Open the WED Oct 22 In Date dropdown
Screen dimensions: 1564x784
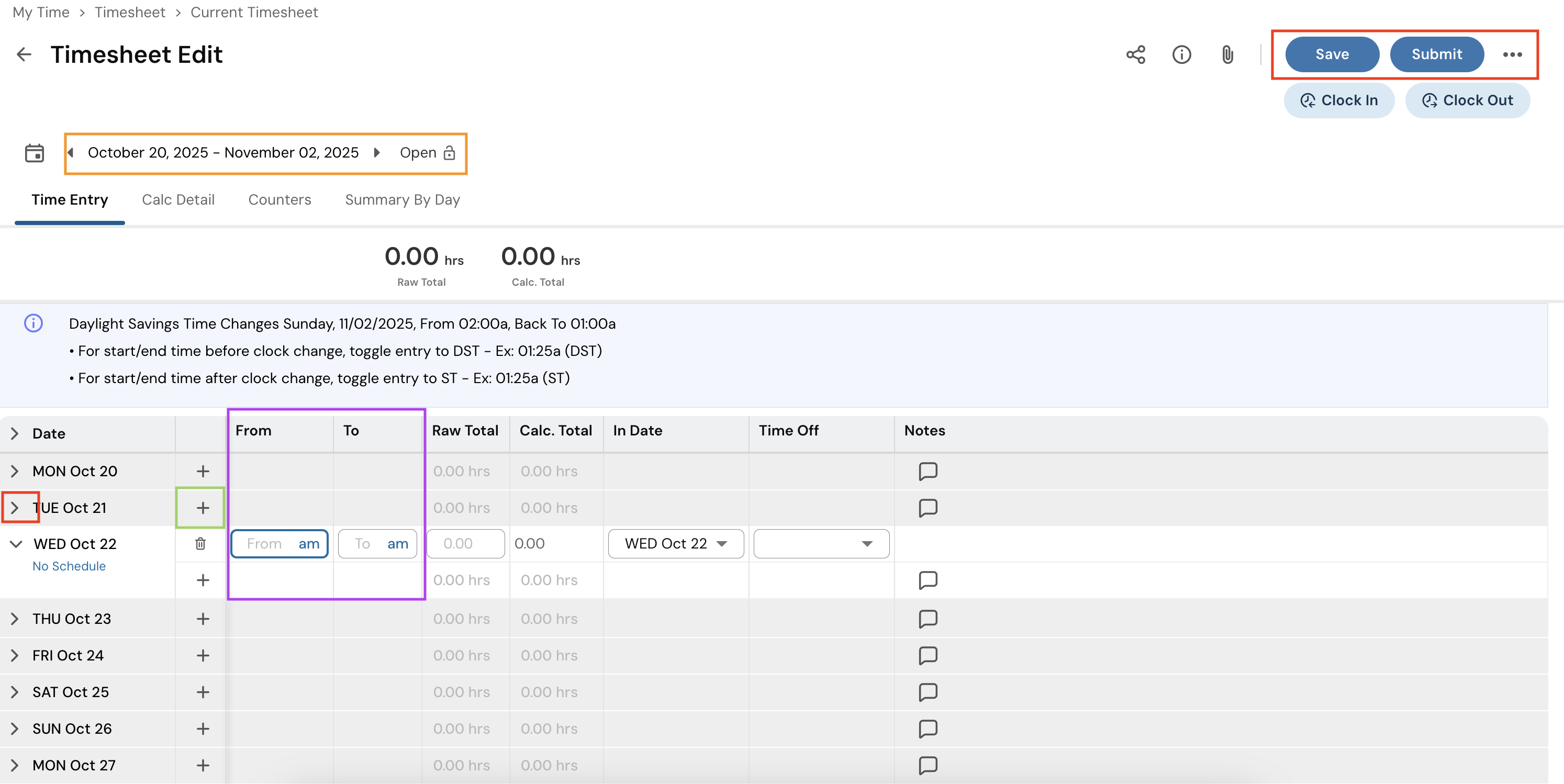pyautogui.click(x=675, y=544)
